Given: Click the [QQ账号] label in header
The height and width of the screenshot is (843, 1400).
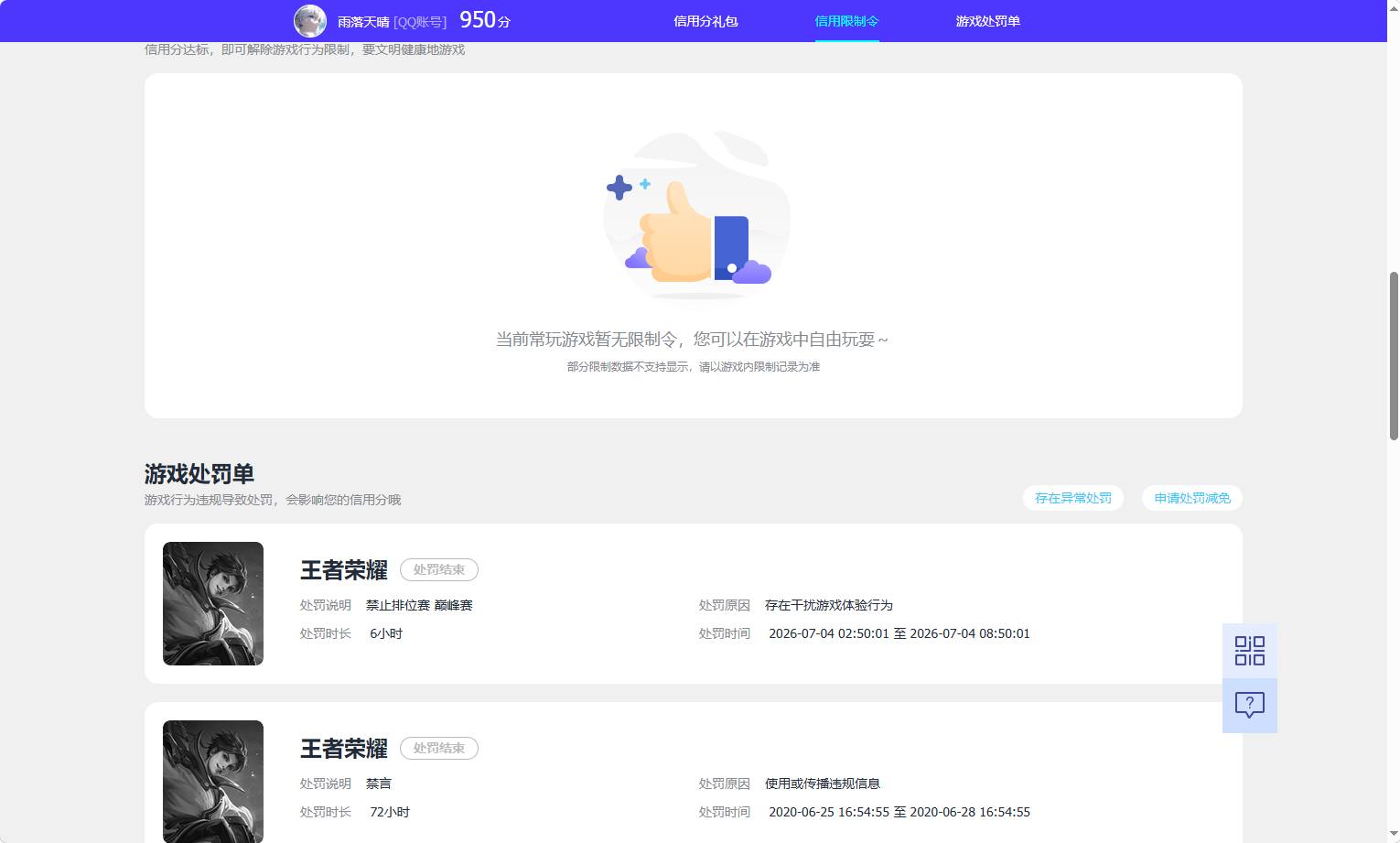Looking at the screenshot, I should click(x=420, y=21).
